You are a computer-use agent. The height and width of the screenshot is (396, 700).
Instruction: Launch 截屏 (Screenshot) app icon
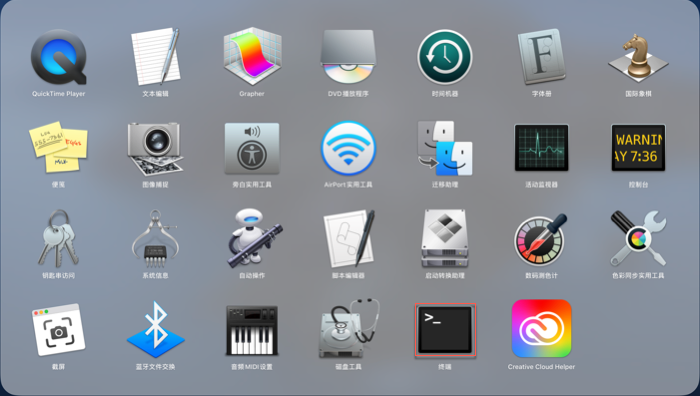click(x=58, y=330)
